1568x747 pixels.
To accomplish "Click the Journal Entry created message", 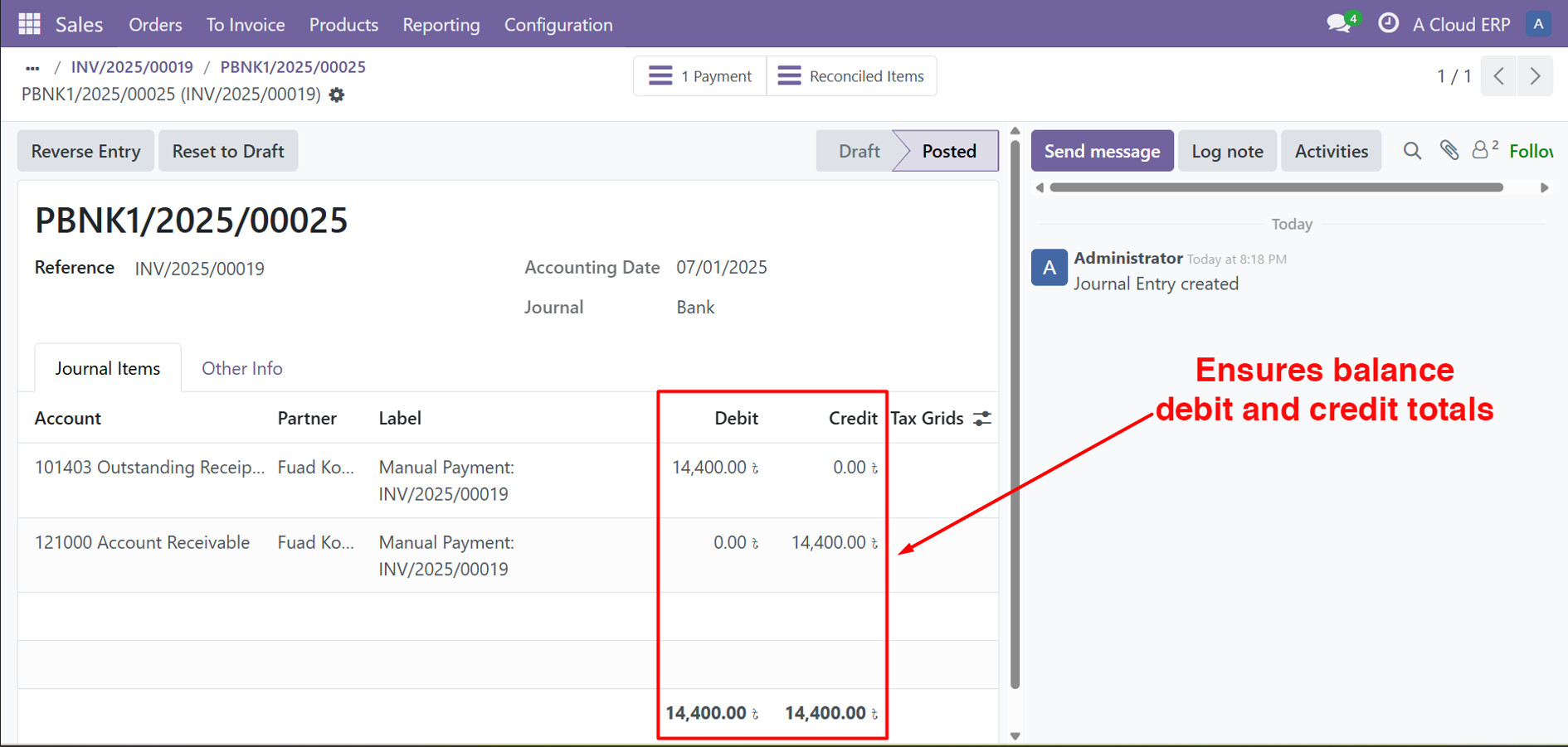I will (x=1156, y=284).
